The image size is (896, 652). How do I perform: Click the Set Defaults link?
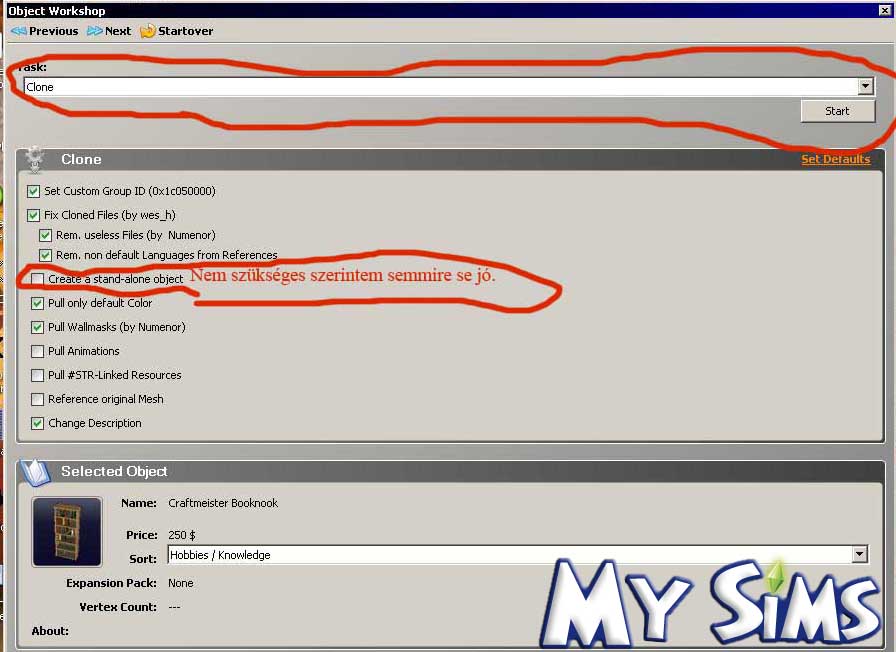coord(835,159)
